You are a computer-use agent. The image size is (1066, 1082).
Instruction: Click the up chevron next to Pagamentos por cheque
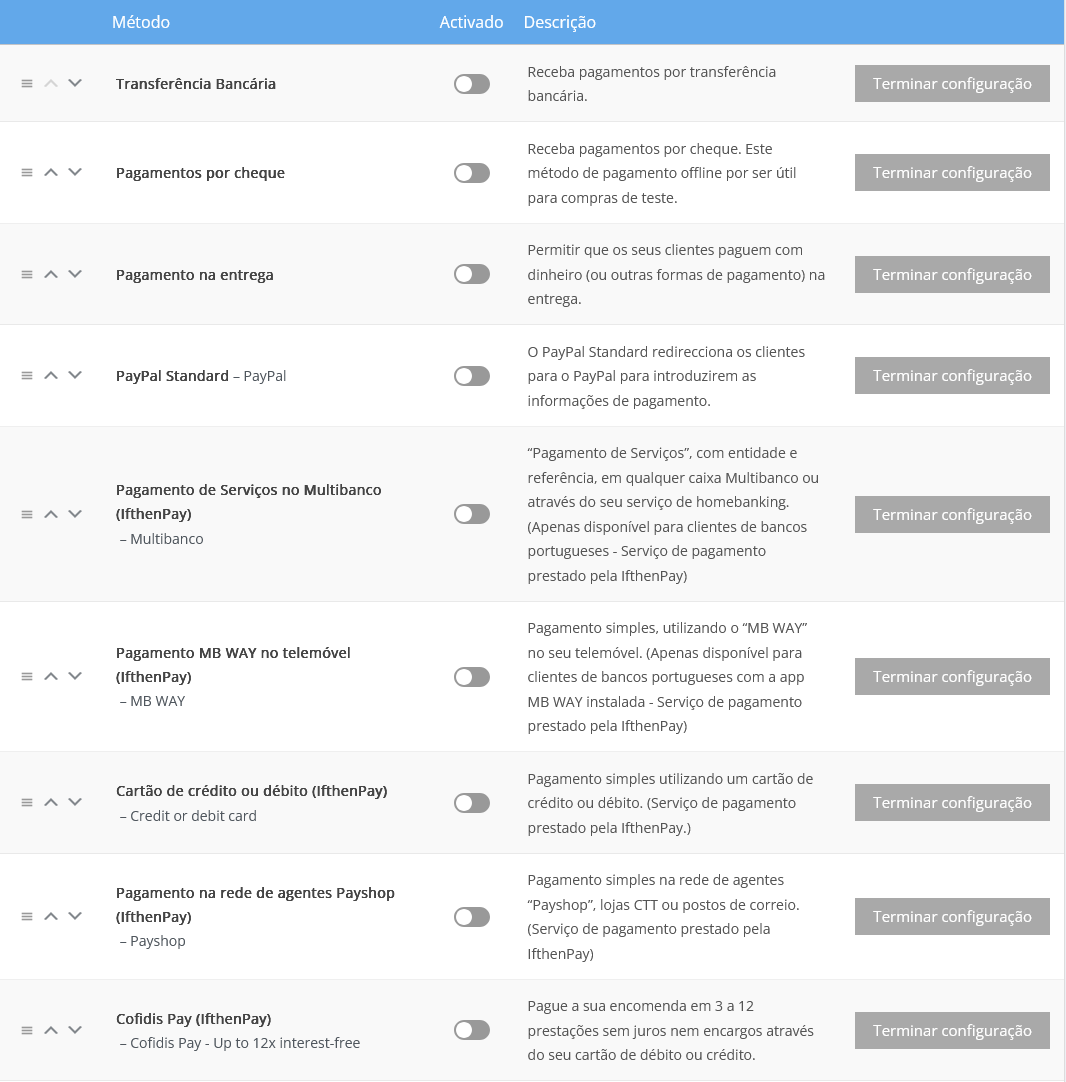[50, 172]
